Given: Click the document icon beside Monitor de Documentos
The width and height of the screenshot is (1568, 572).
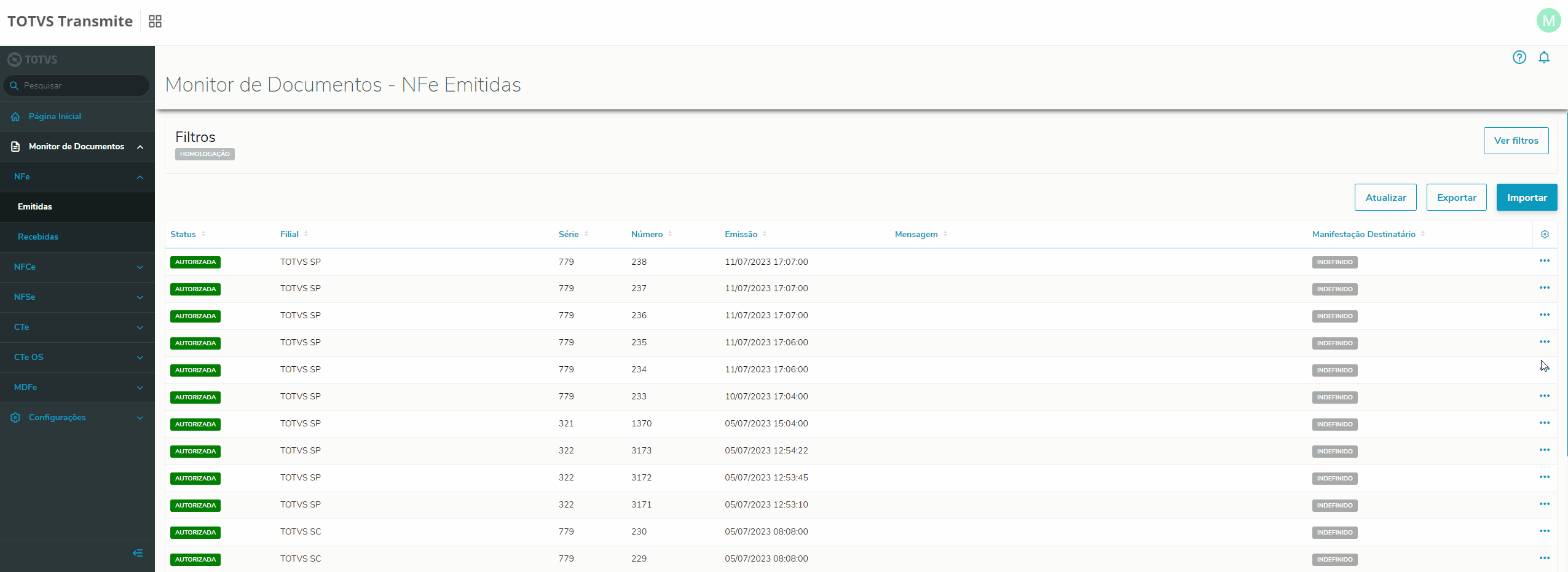Looking at the screenshot, I should tap(15, 147).
